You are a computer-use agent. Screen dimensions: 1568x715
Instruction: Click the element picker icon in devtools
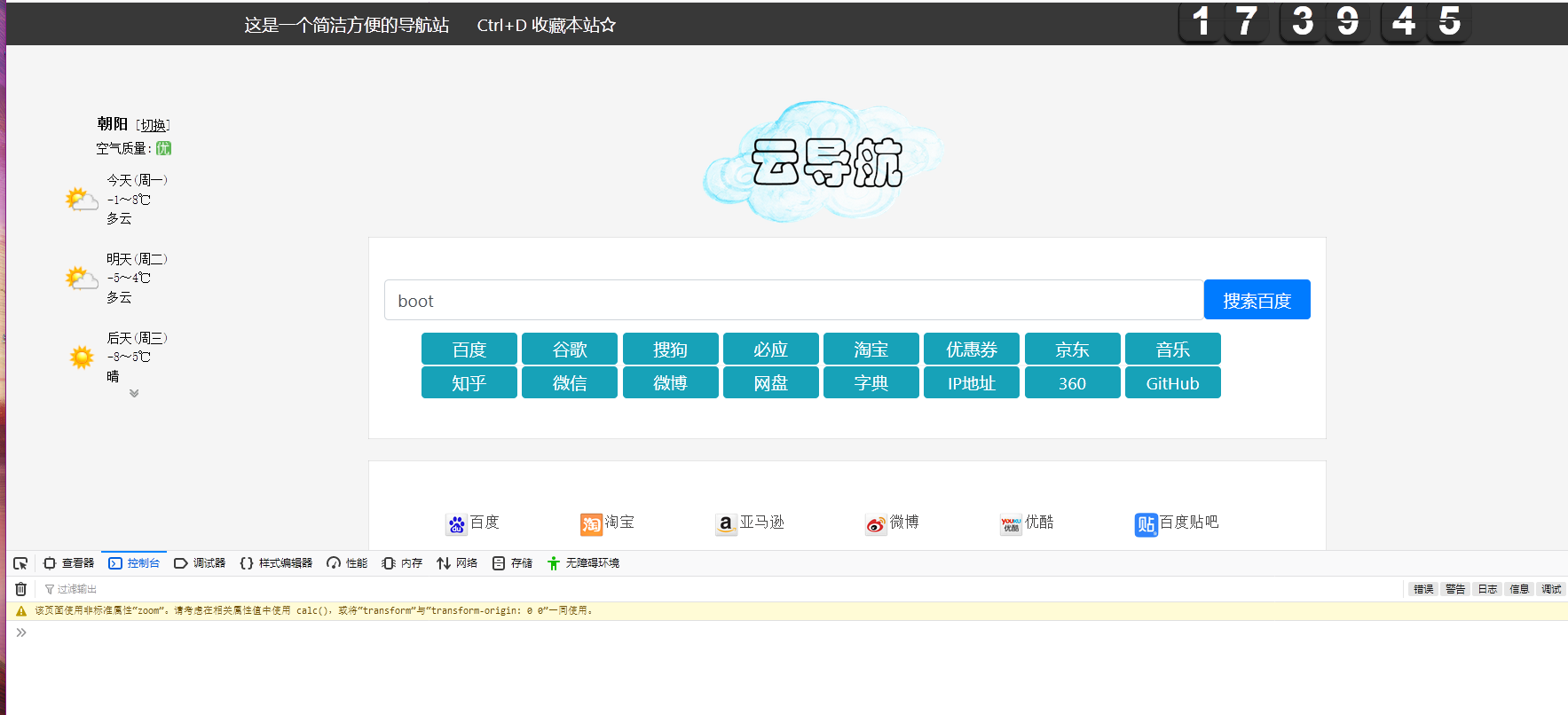point(20,563)
